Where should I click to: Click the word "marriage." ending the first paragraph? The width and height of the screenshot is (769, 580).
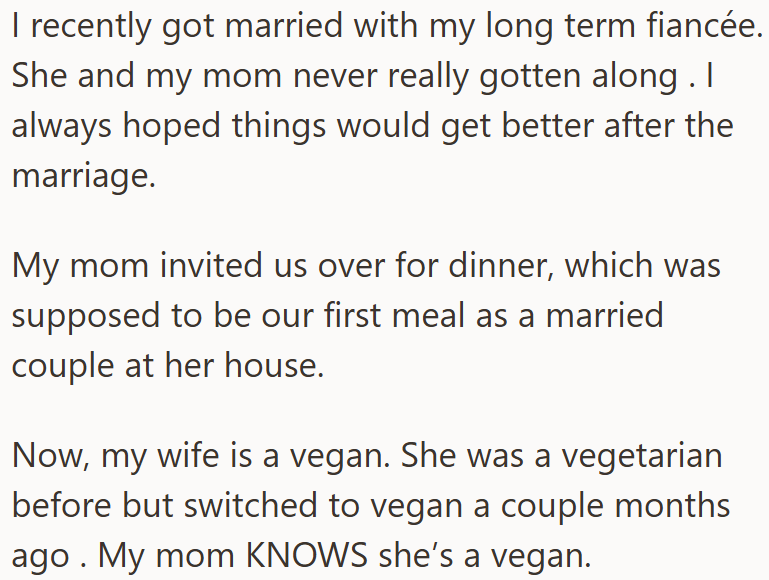click(82, 177)
